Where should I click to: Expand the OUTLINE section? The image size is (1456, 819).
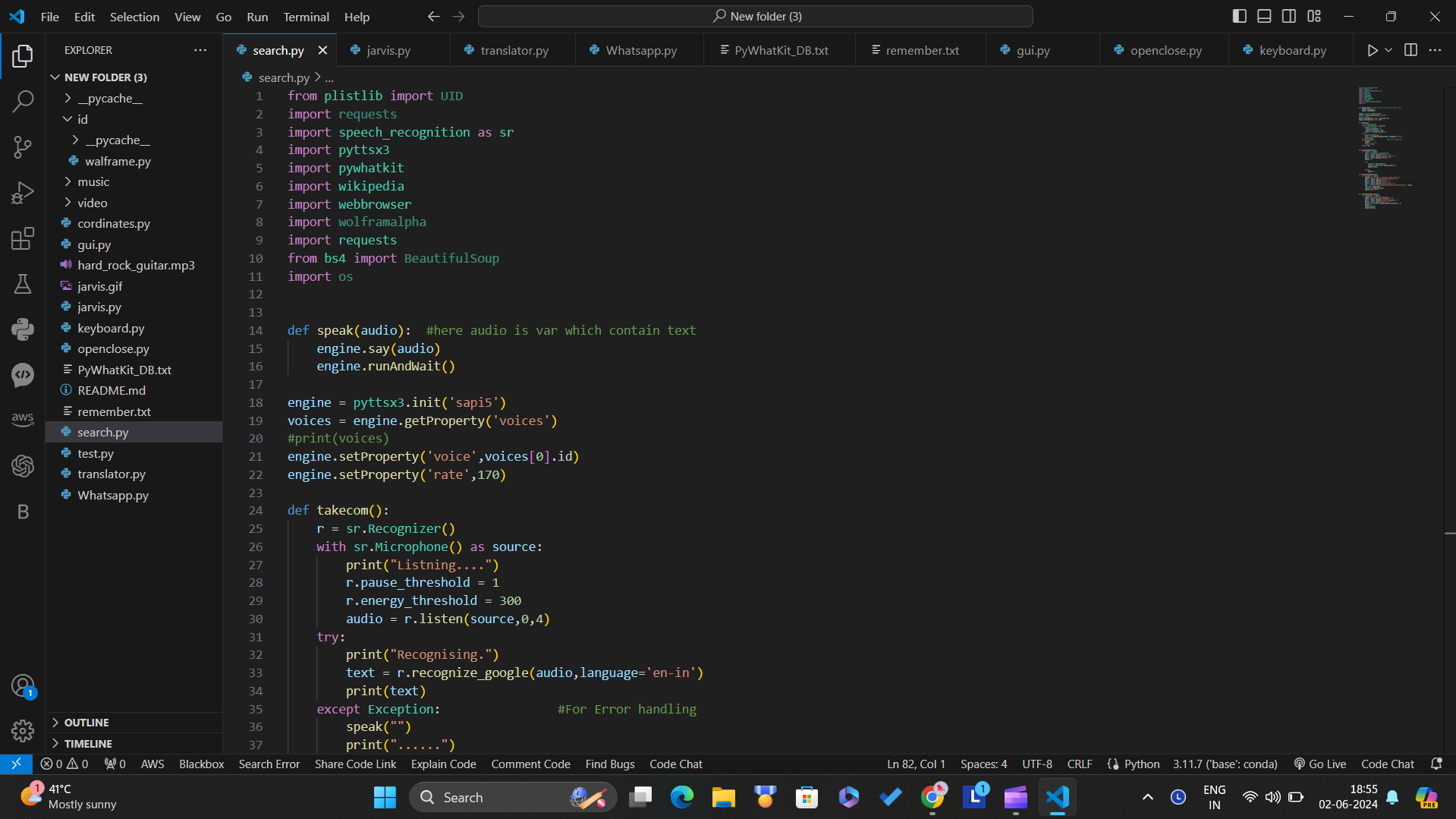[x=86, y=723]
